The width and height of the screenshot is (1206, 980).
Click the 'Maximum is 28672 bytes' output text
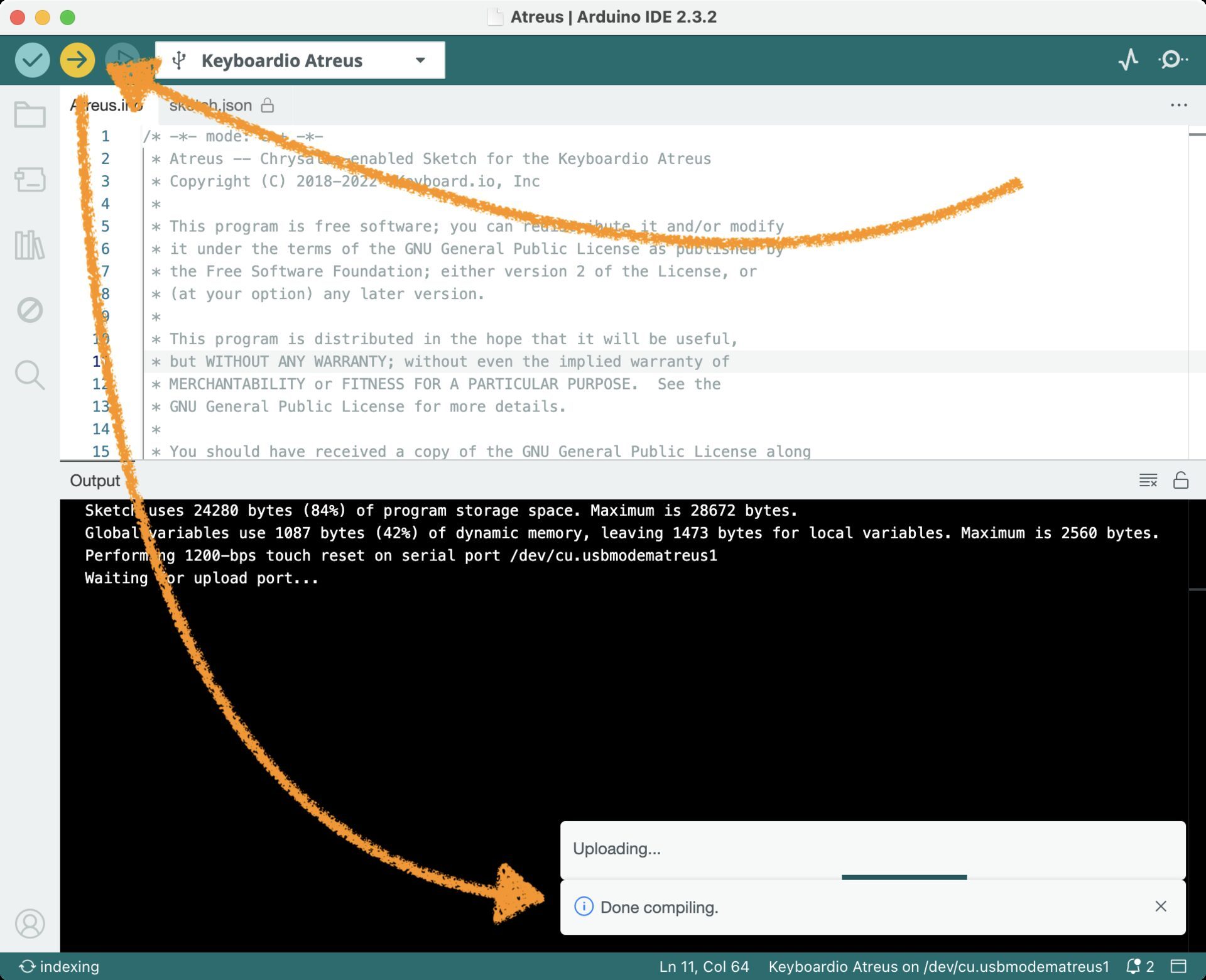[x=693, y=510]
